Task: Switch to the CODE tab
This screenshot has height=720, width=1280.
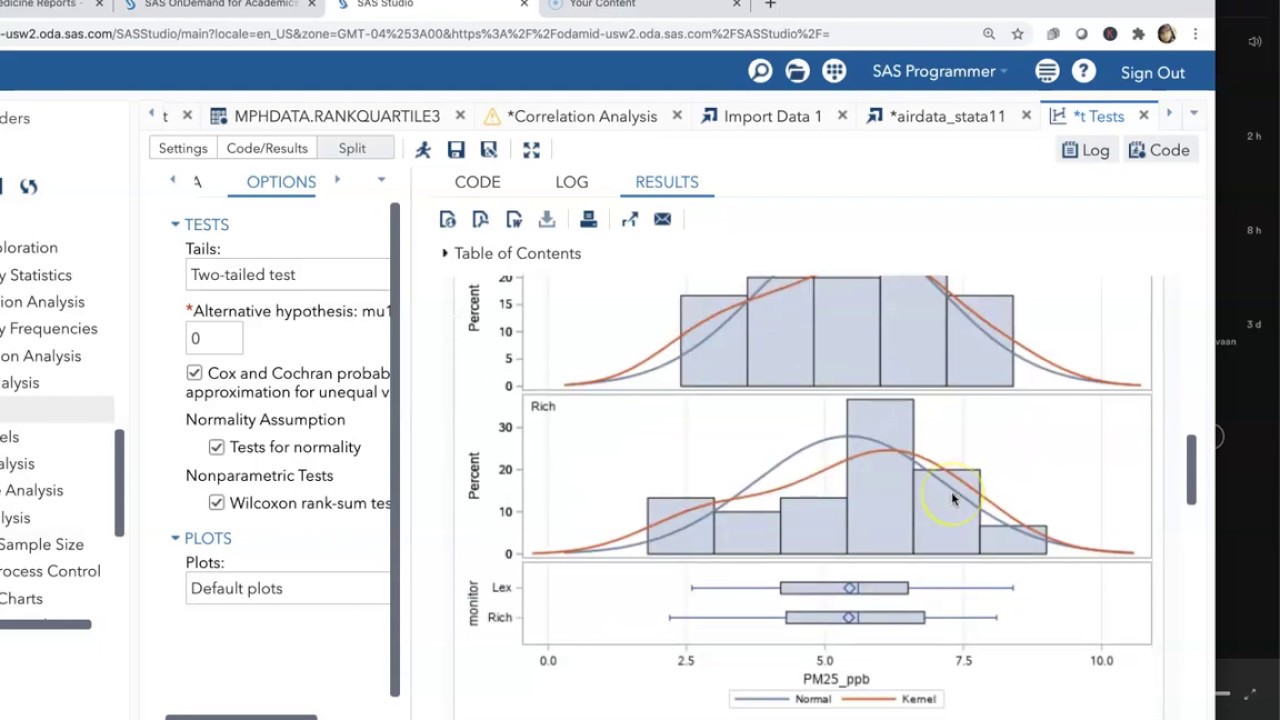Action: point(477,182)
